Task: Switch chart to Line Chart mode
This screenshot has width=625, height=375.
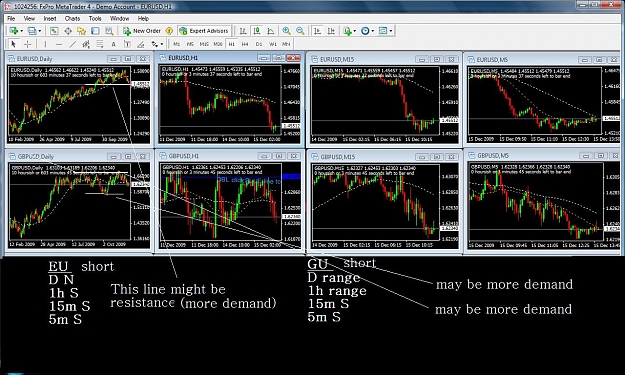Action: 271,31
